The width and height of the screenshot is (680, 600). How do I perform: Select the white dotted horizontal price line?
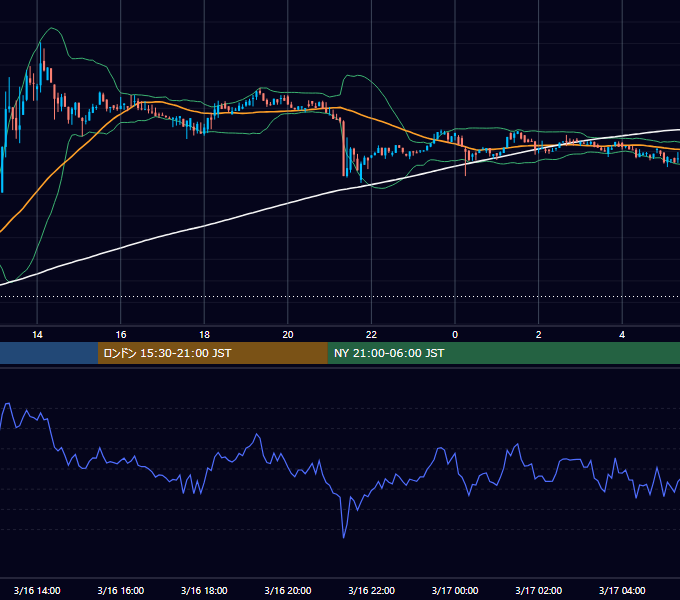click(340, 297)
